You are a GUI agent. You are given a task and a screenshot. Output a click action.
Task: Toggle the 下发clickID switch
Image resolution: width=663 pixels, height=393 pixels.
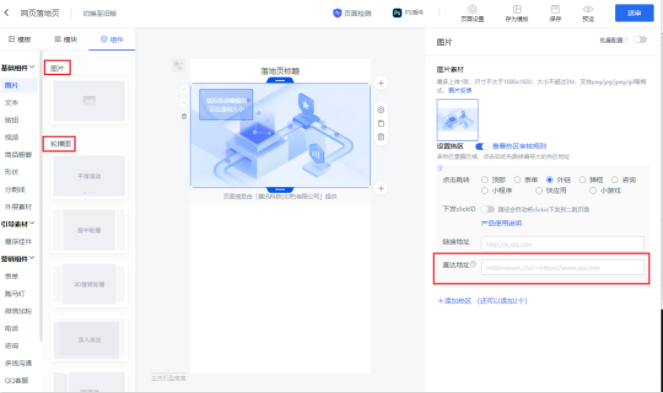[488, 209]
